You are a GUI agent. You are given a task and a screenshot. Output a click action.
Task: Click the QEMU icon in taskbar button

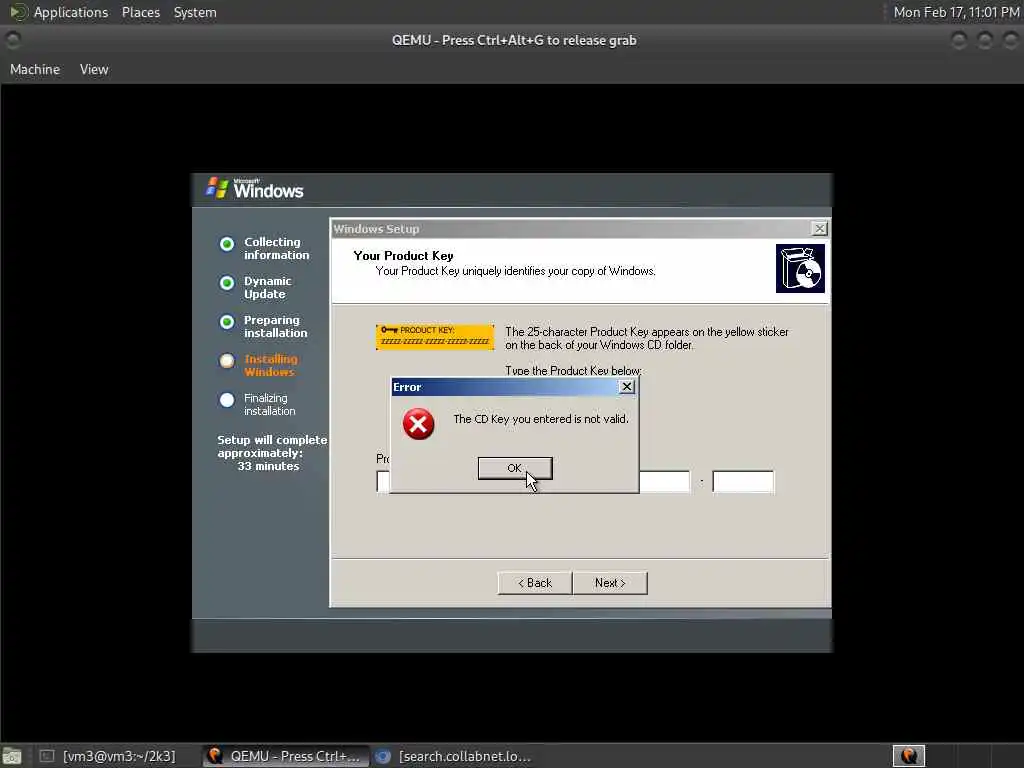[x=214, y=756]
